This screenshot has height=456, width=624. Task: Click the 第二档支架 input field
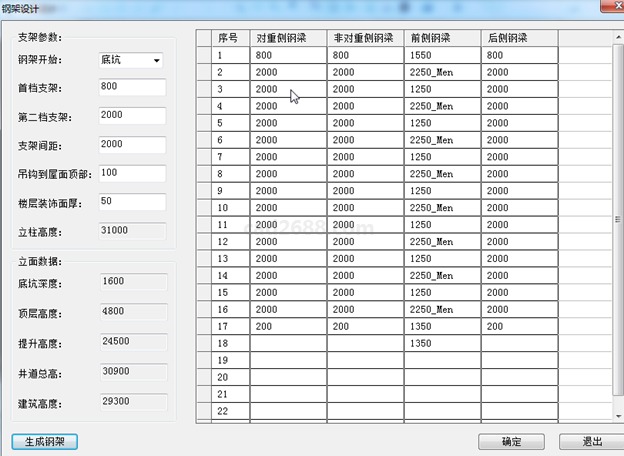pyautogui.click(x=132, y=116)
